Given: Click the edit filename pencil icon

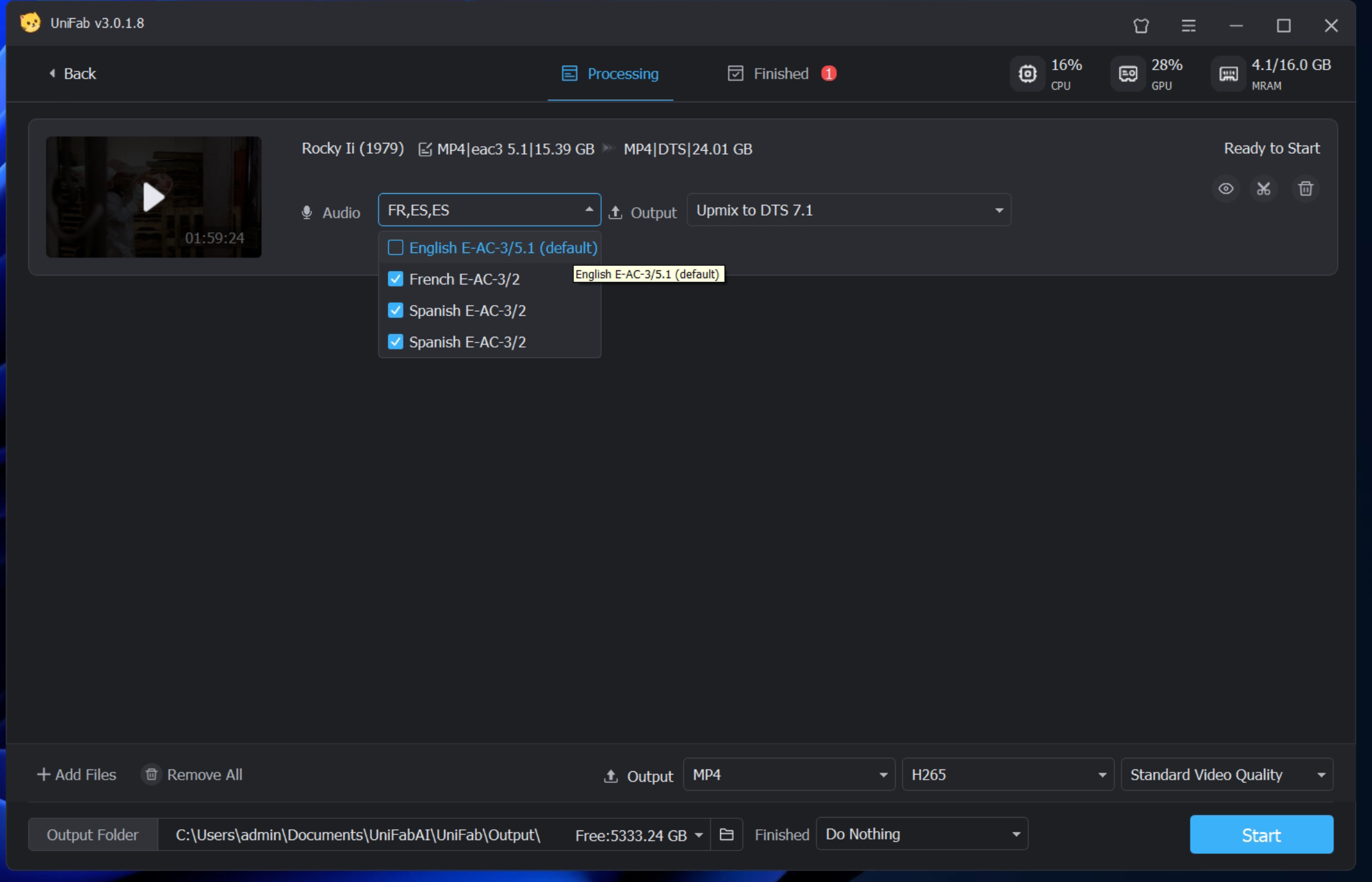Looking at the screenshot, I should point(425,149).
